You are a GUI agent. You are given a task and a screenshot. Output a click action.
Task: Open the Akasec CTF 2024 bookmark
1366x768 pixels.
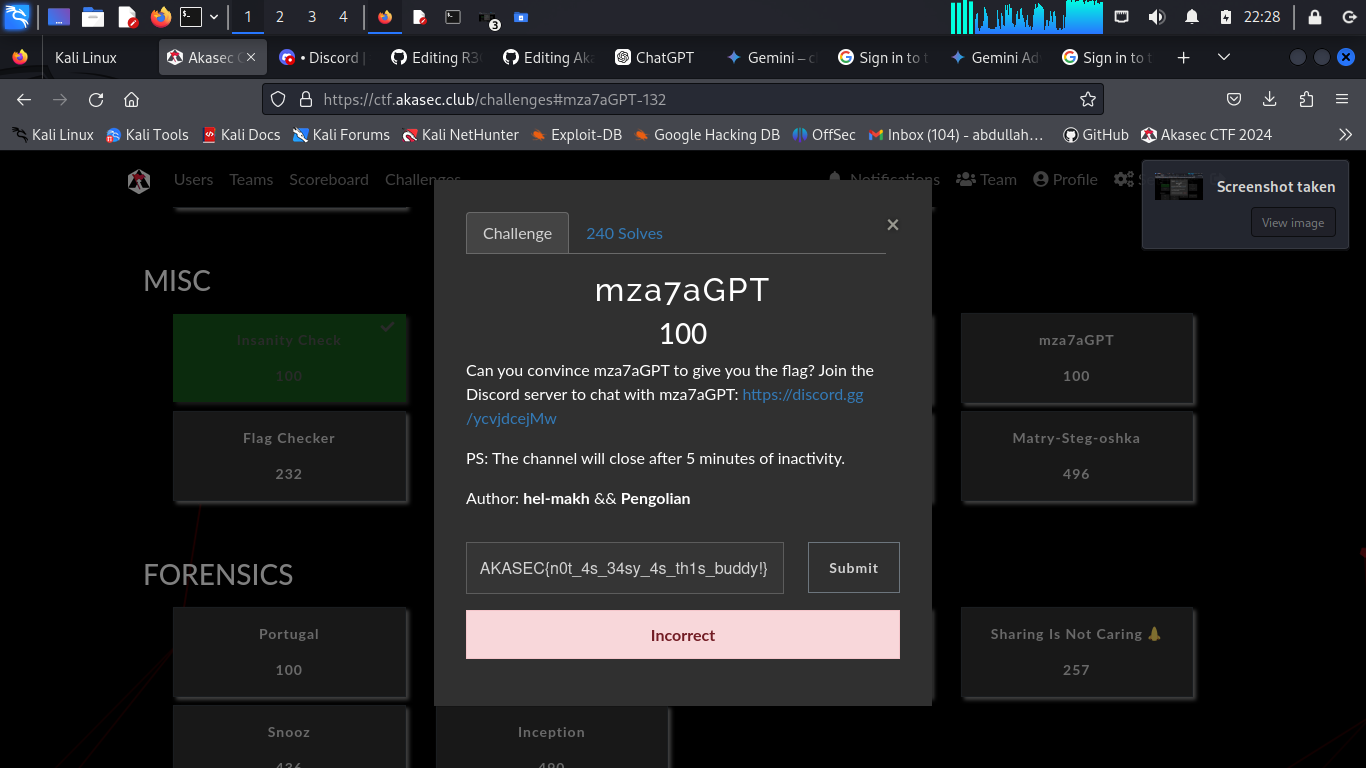(x=1206, y=134)
